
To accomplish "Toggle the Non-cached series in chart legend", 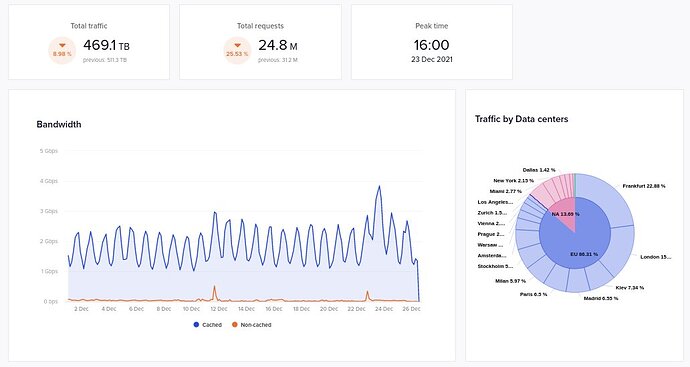I will coord(252,325).
